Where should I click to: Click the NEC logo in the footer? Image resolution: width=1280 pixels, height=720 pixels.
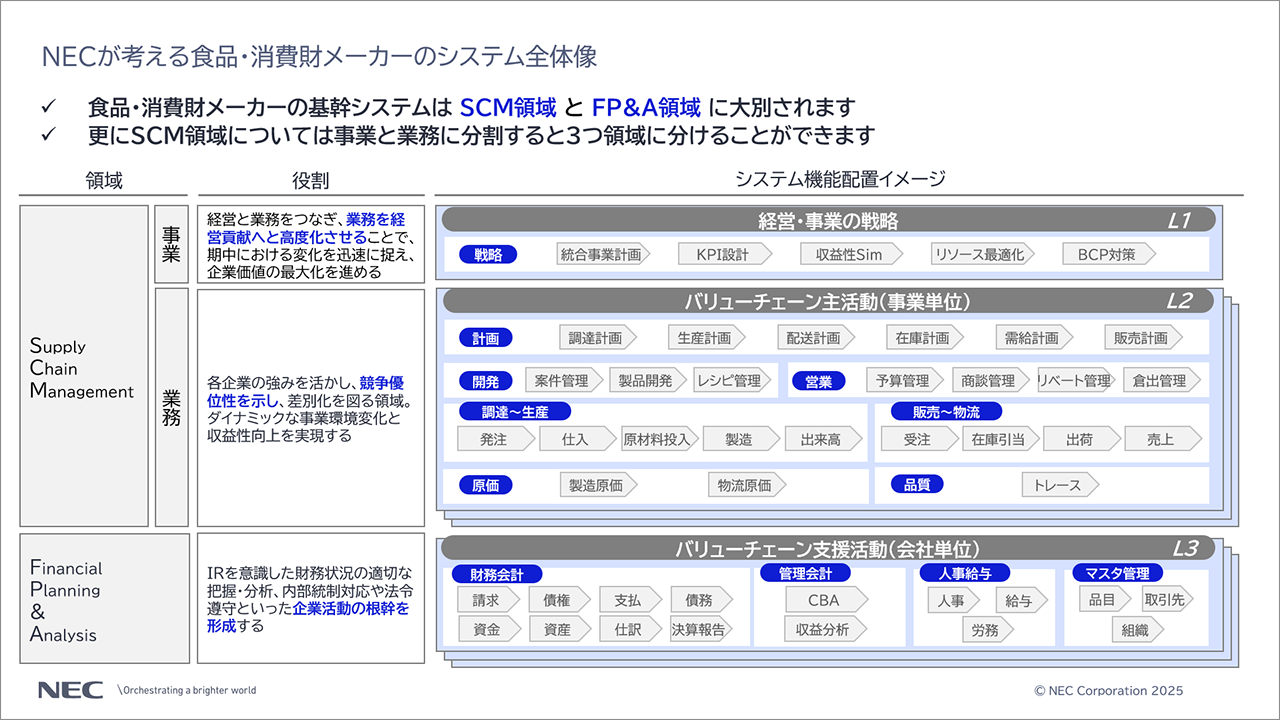coord(68,690)
